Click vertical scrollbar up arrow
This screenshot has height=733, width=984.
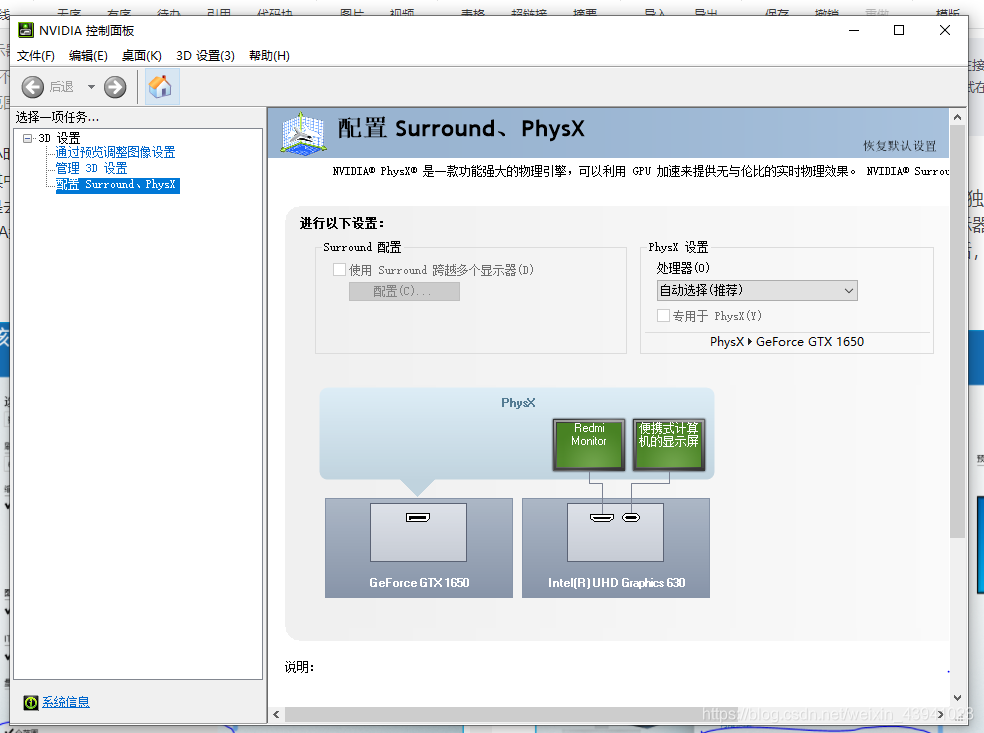point(957,117)
